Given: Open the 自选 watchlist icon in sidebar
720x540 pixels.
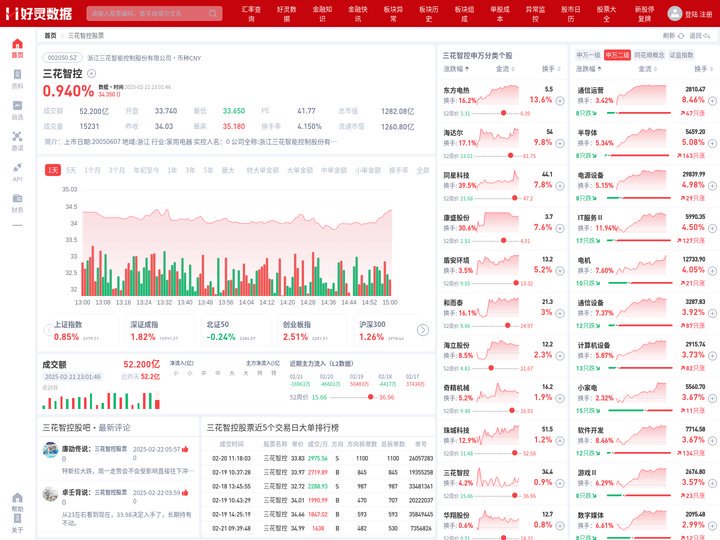Looking at the screenshot, I should [17, 105].
